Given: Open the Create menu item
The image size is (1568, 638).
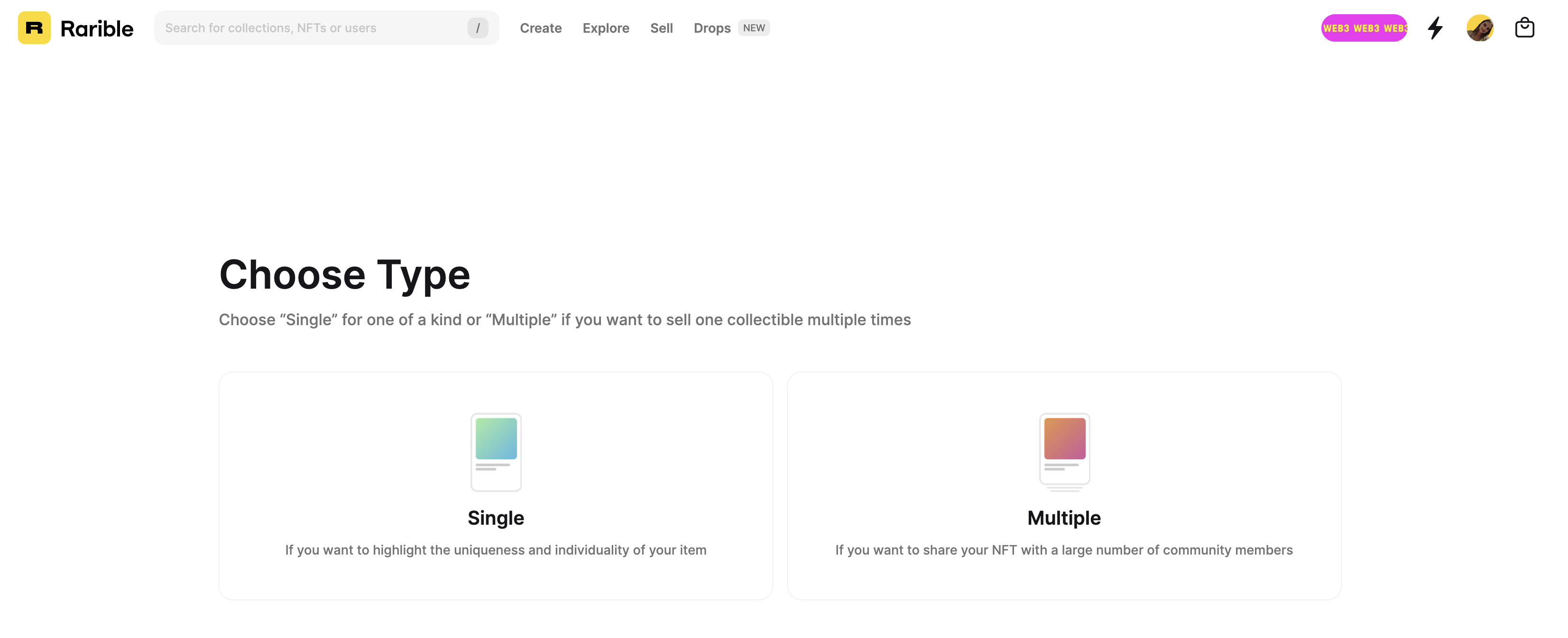Looking at the screenshot, I should [541, 28].
